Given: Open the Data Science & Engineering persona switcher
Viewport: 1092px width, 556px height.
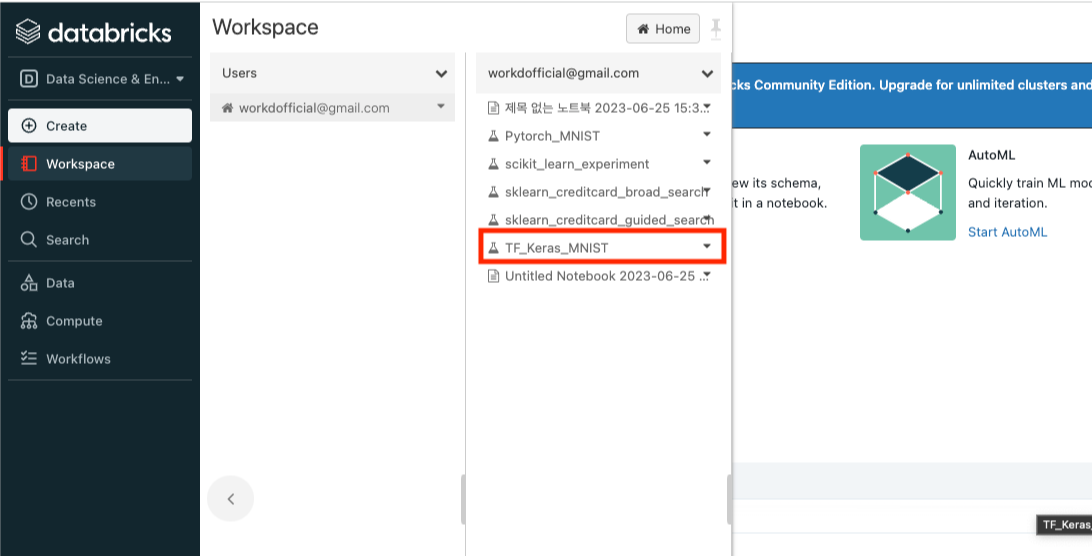Looking at the screenshot, I should (101, 79).
